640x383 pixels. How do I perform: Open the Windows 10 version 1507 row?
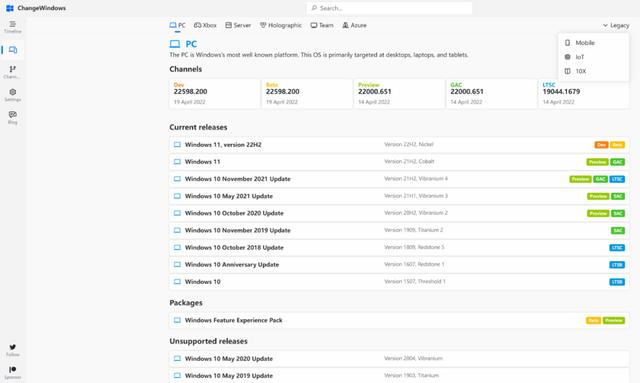[399, 282]
